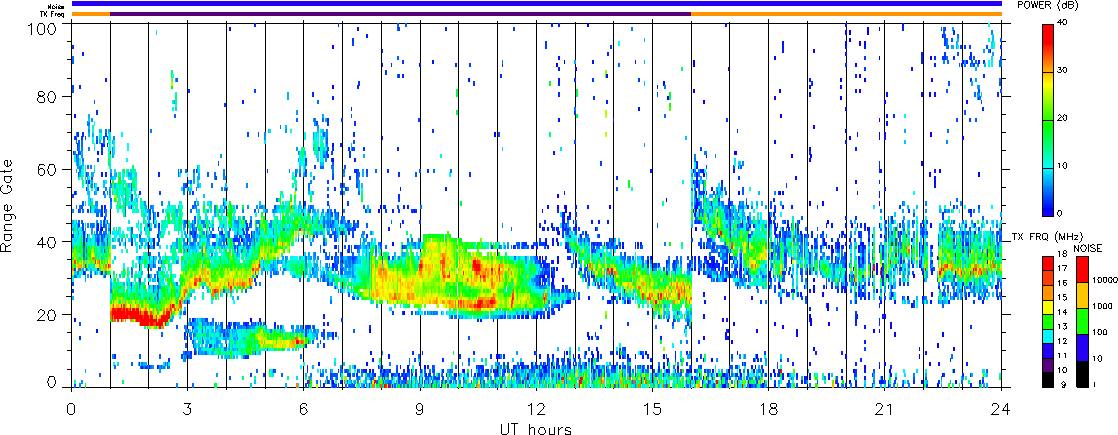Click the POWER (dB) colorbar title
1118x435 pixels.
pos(1047,4)
